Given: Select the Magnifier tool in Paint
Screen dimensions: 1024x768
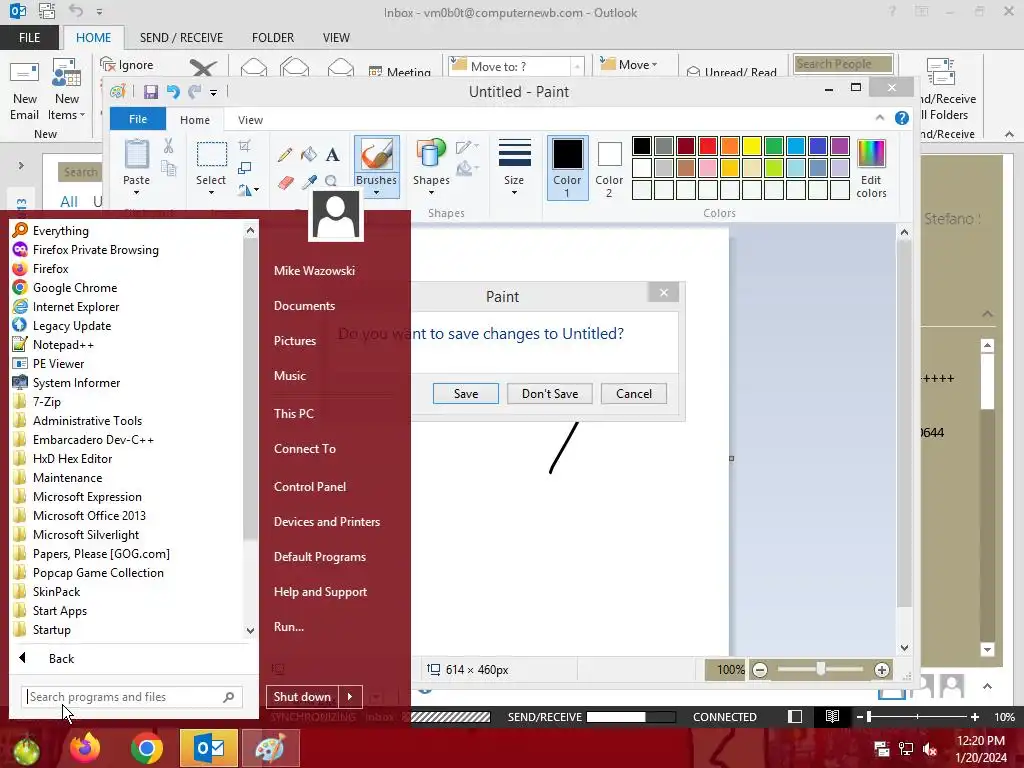Looking at the screenshot, I should coord(331,181).
